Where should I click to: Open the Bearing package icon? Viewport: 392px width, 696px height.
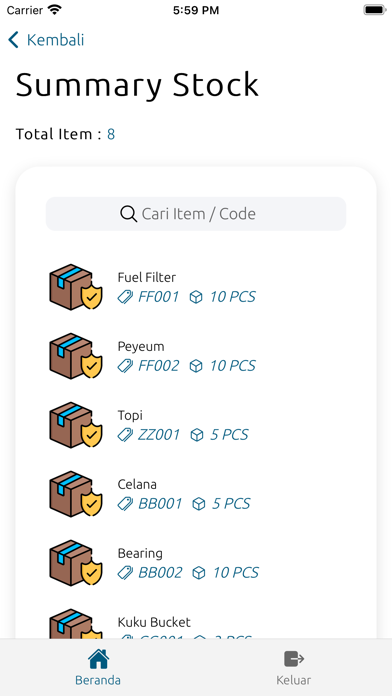click(75, 562)
